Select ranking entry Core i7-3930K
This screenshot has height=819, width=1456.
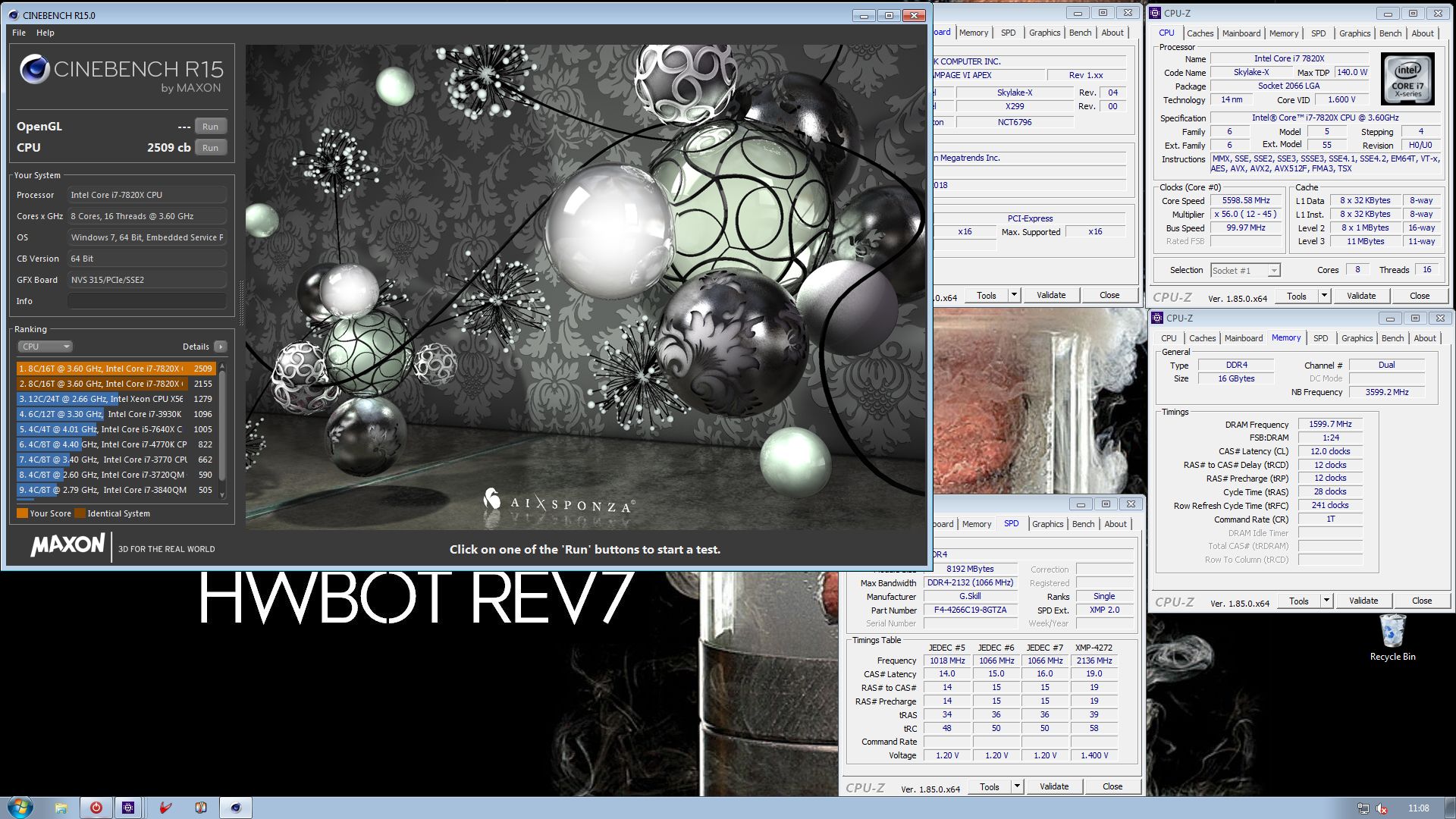[116, 414]
